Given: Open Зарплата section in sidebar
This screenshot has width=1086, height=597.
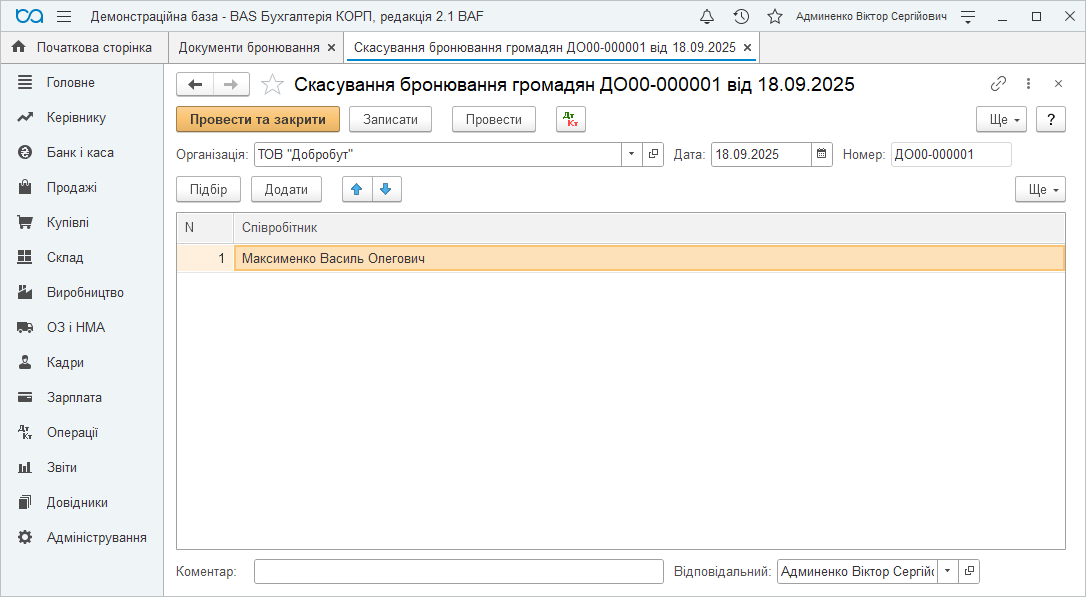Looking at the screenshot, I should click(x=74, y=397).
